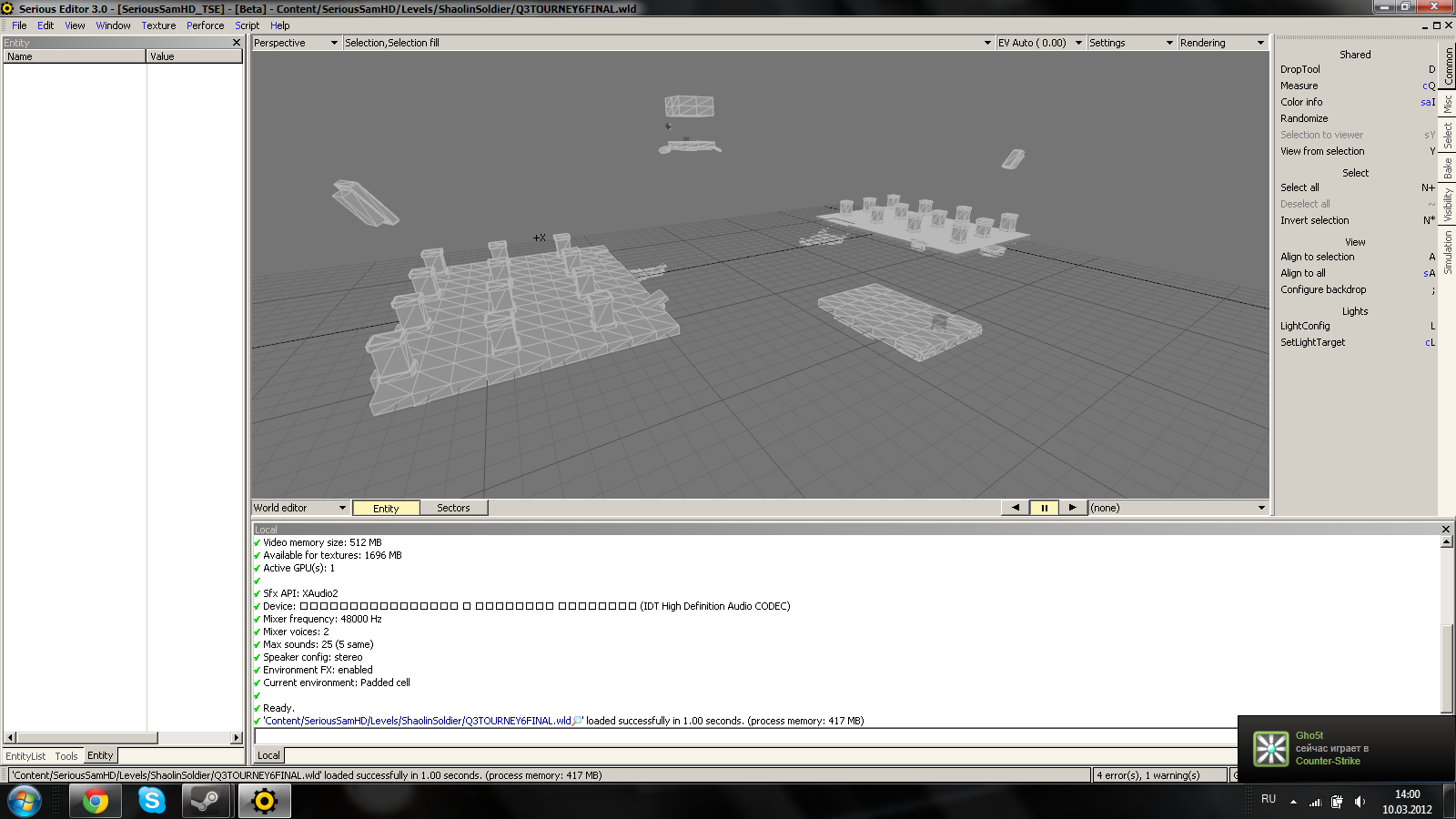Open Steam from taskbar
The width and height of the screenshot is (1456, 819).
pos(205,802)
